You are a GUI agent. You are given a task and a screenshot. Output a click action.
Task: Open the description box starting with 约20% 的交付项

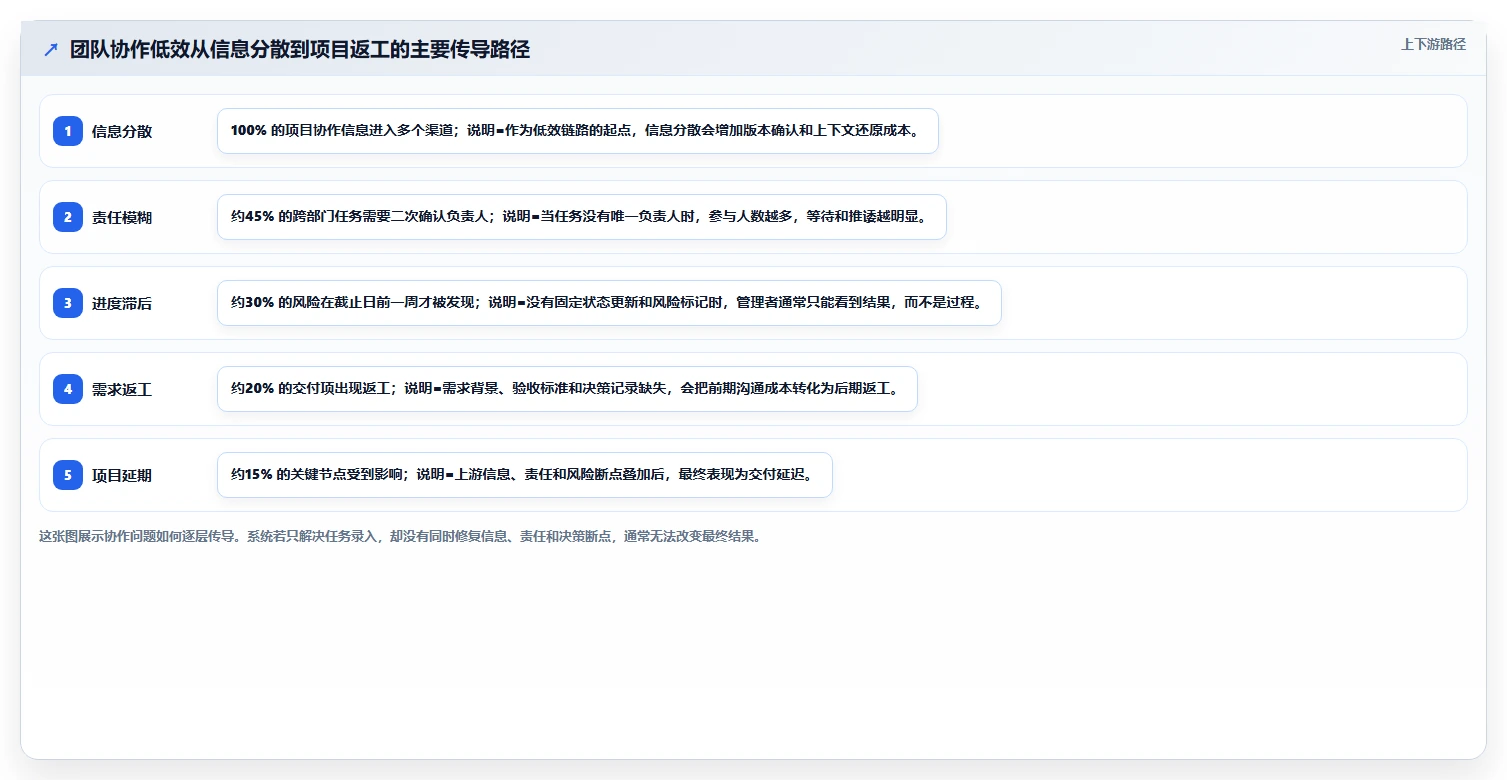point(567,389)
